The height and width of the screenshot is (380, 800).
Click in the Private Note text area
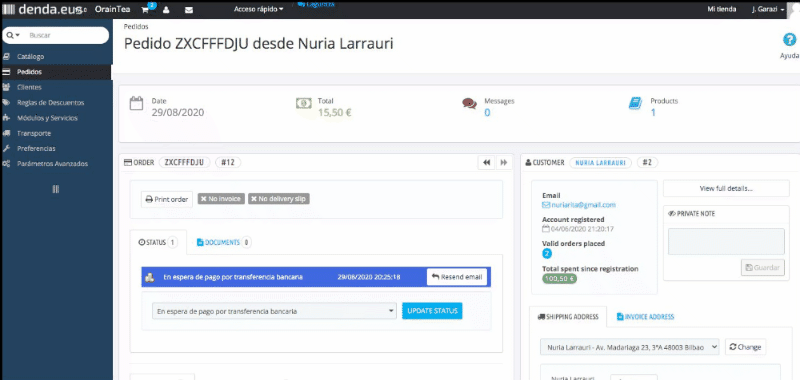726,241
